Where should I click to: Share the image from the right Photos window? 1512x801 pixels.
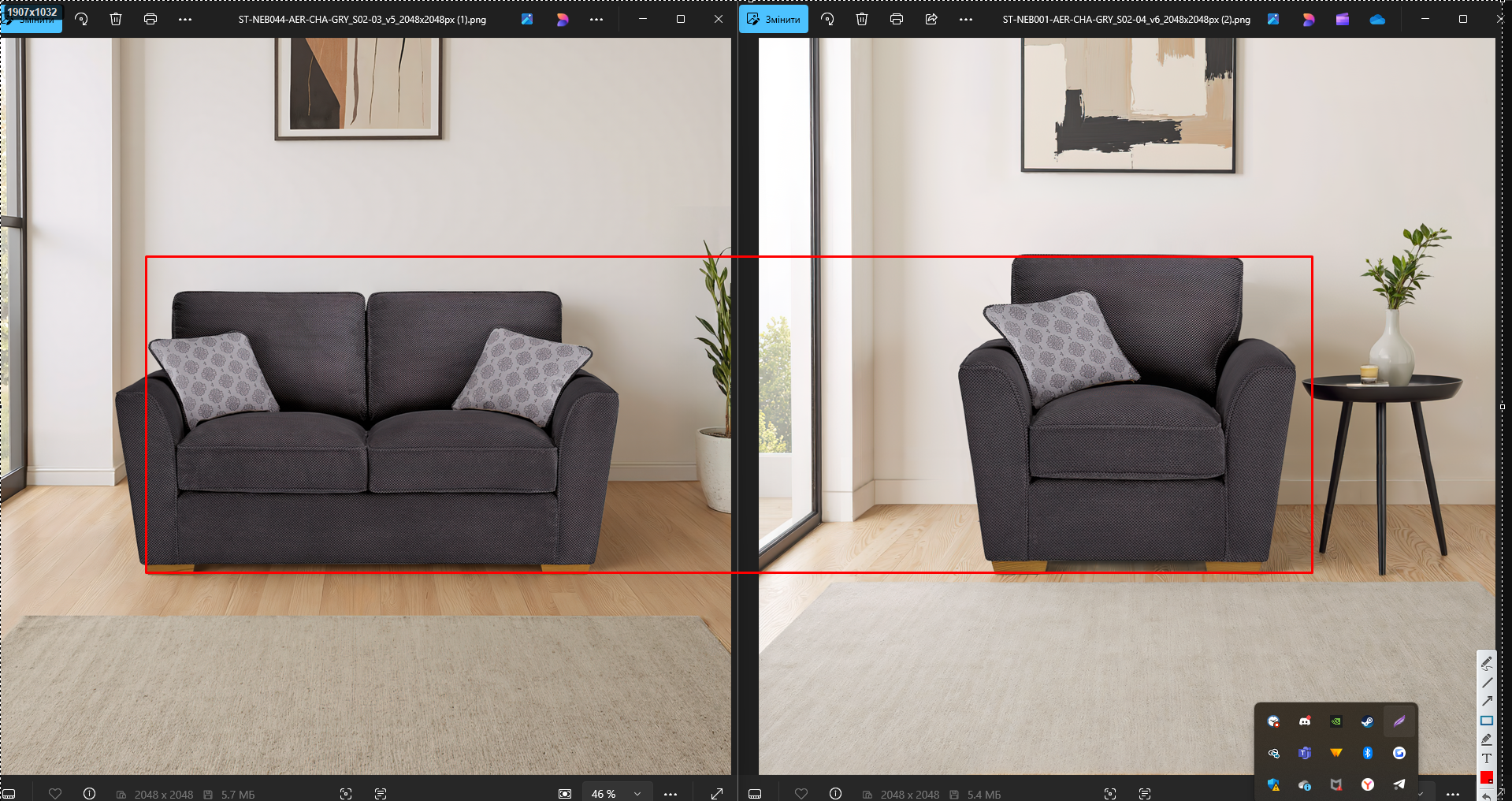(931, 19)
